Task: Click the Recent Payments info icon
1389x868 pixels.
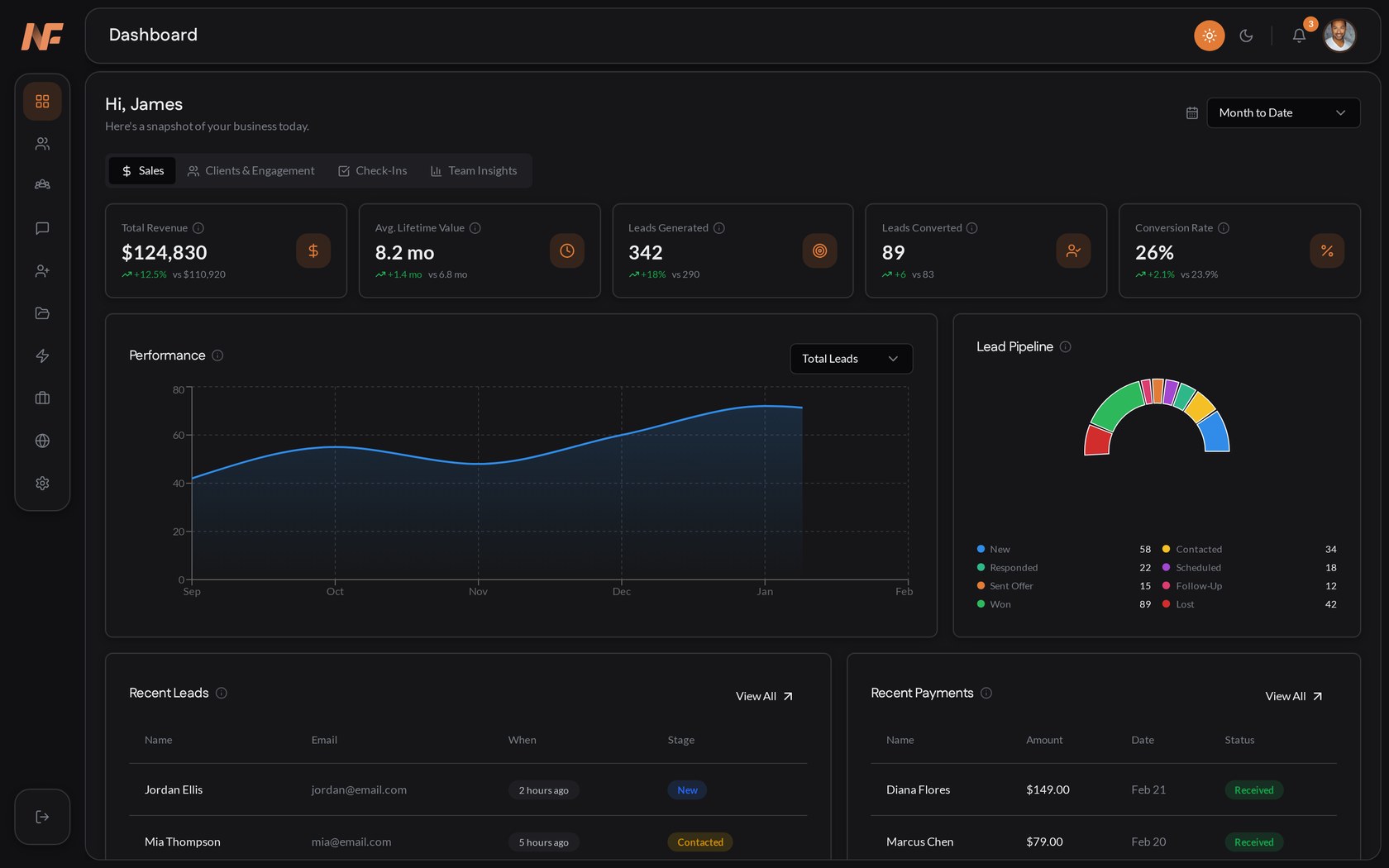Action: [986, 693]
